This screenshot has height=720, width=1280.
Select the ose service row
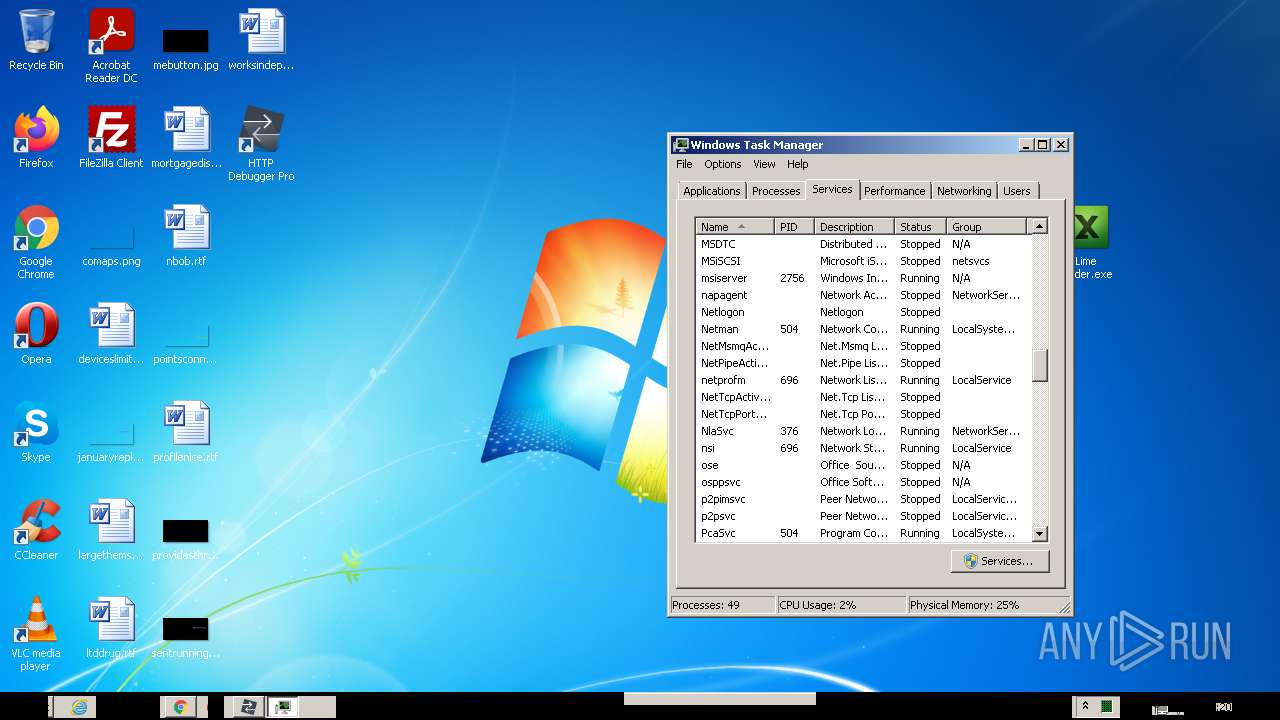(862, 465)
